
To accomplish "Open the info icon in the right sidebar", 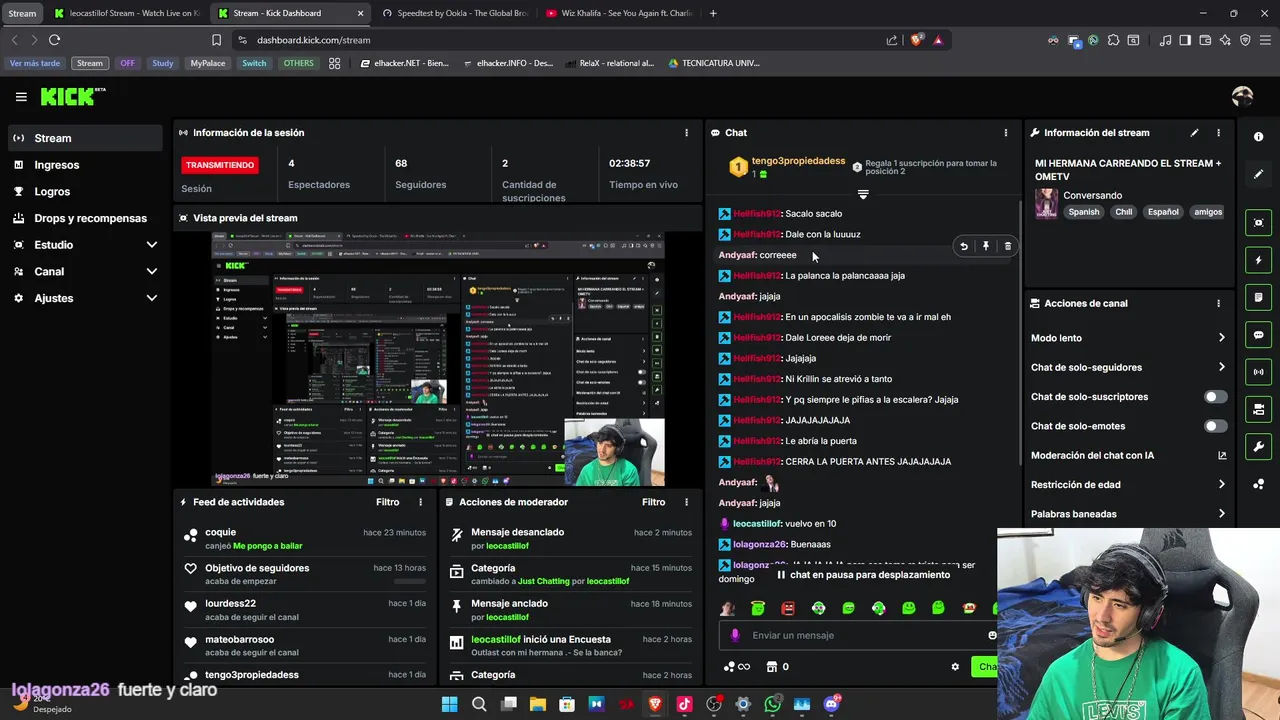I will [1258, 137].
